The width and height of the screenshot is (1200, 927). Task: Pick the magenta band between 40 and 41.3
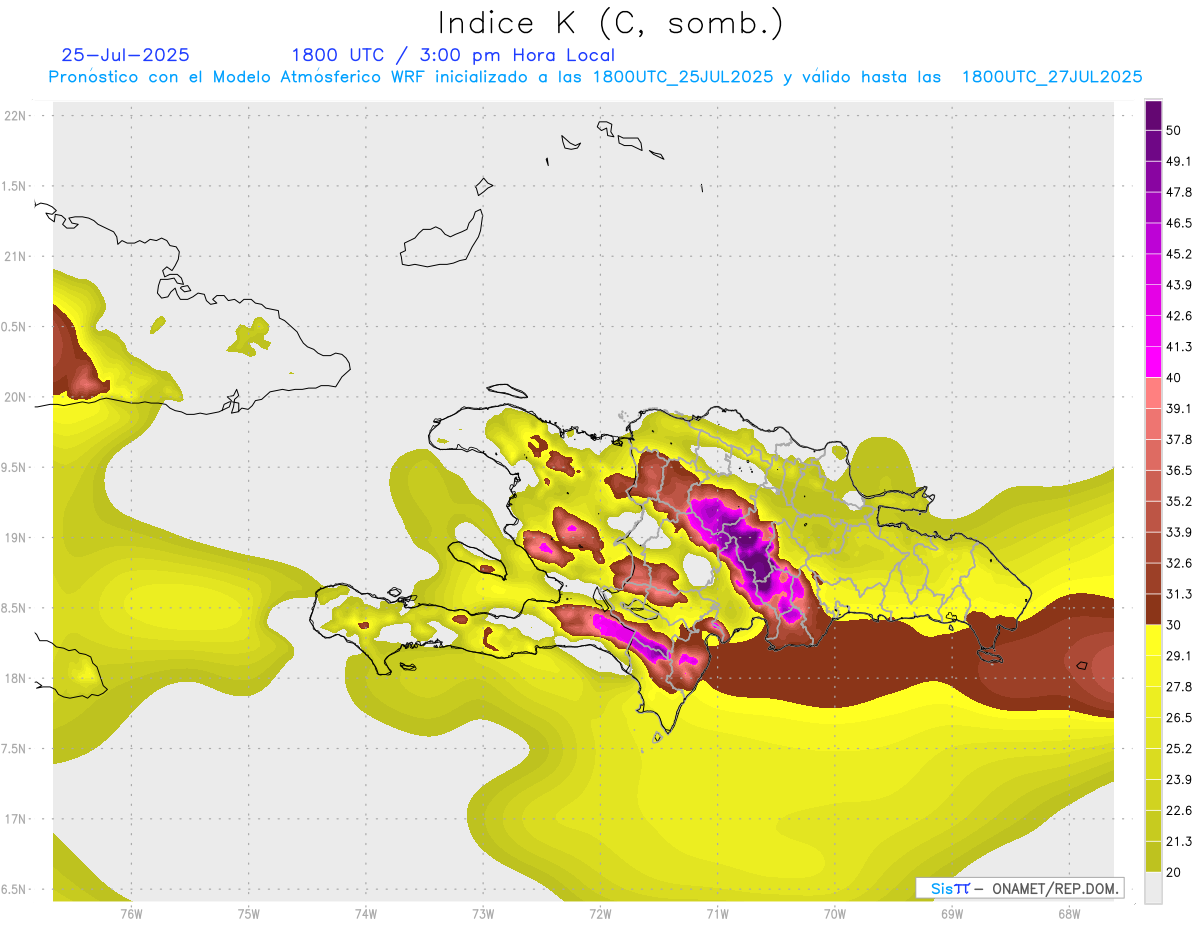pos(1153,362)
